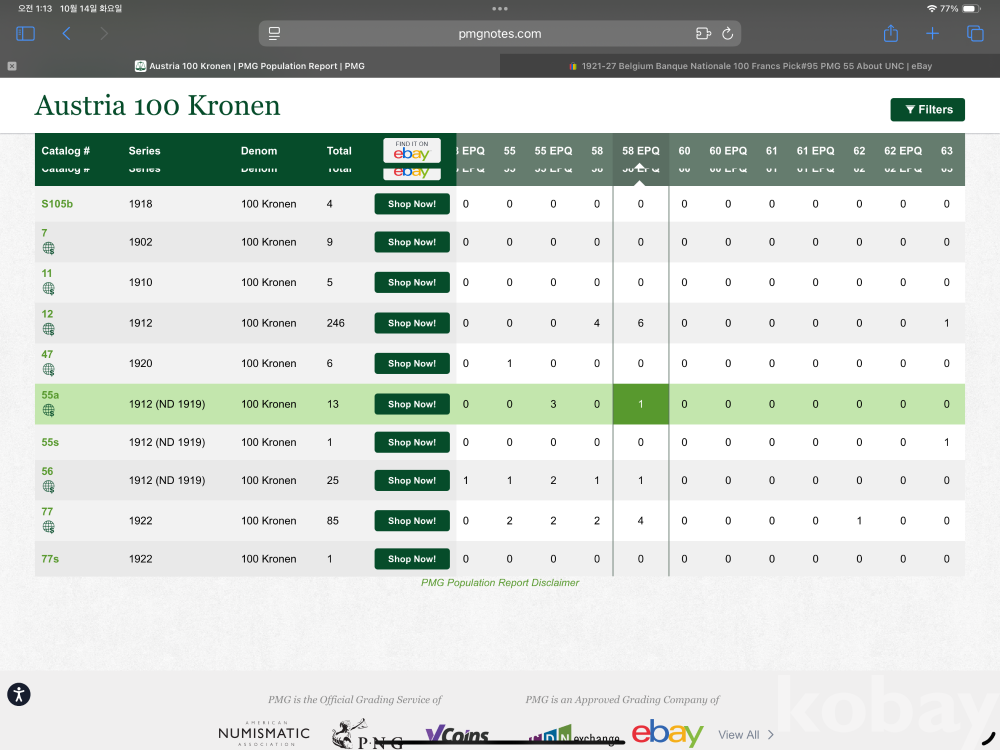Screen dimensions: 1000x750
Task: Click globe icon under catalog 12
Action: point(48,329)
